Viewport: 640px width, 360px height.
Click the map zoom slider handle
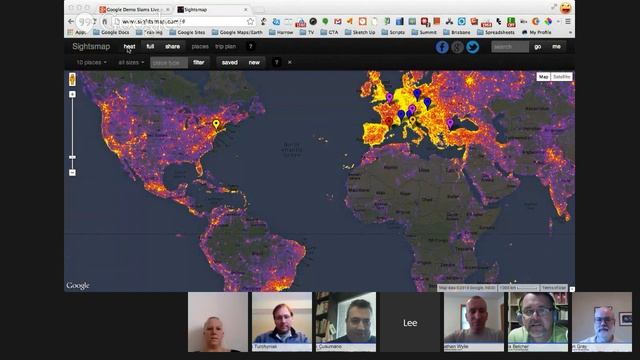tap(72, 157)
